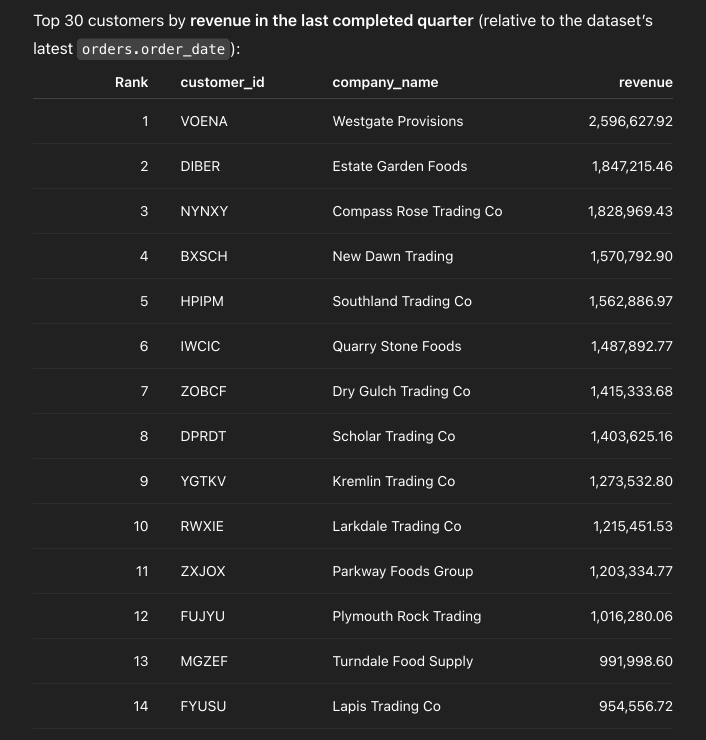Click the orders.order_date inline code text
This screenshot has width=706, height=740.
coord(155,49)
